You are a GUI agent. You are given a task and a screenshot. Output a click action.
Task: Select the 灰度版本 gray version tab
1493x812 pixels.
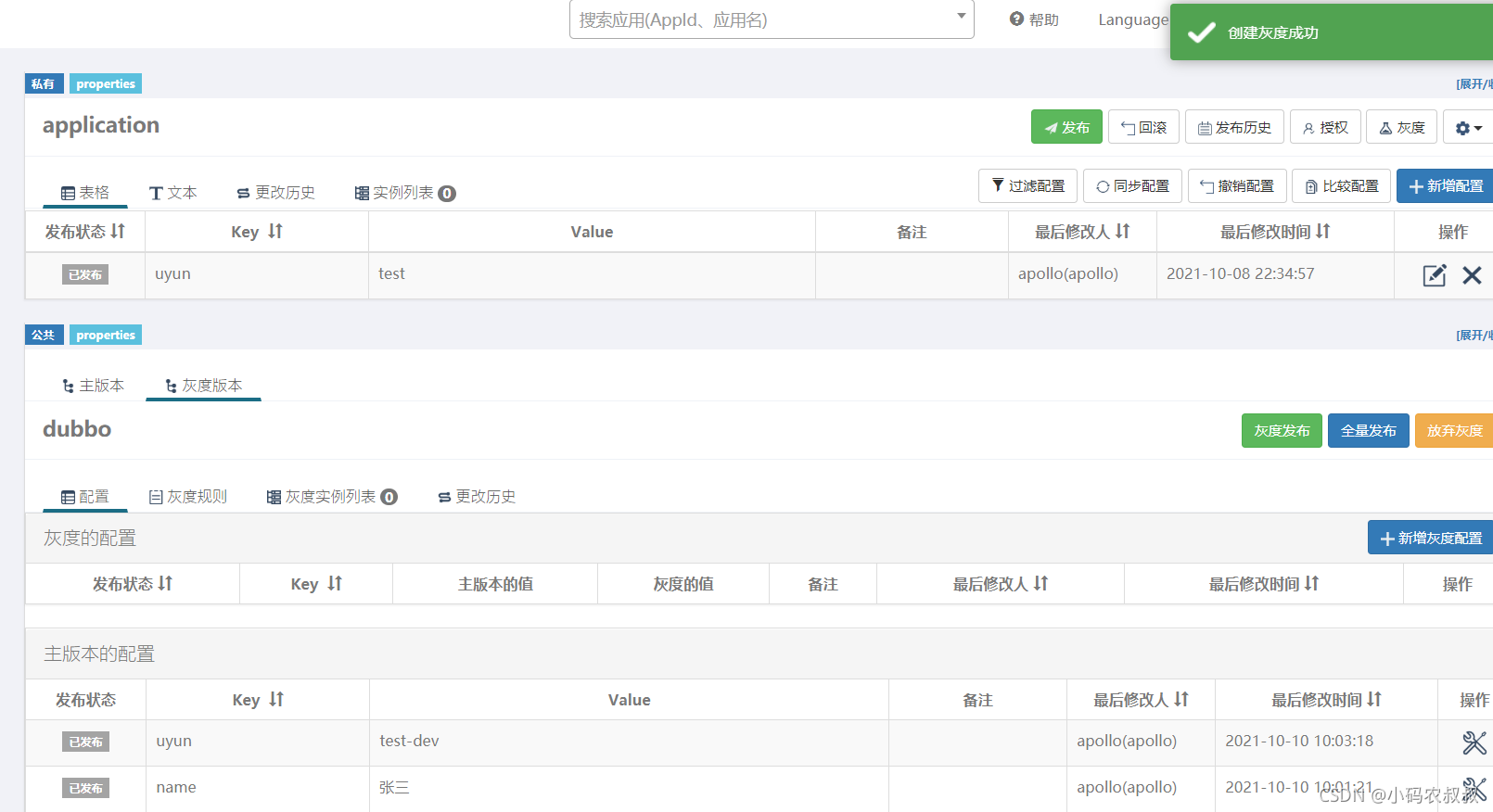(x=203, y=385)
